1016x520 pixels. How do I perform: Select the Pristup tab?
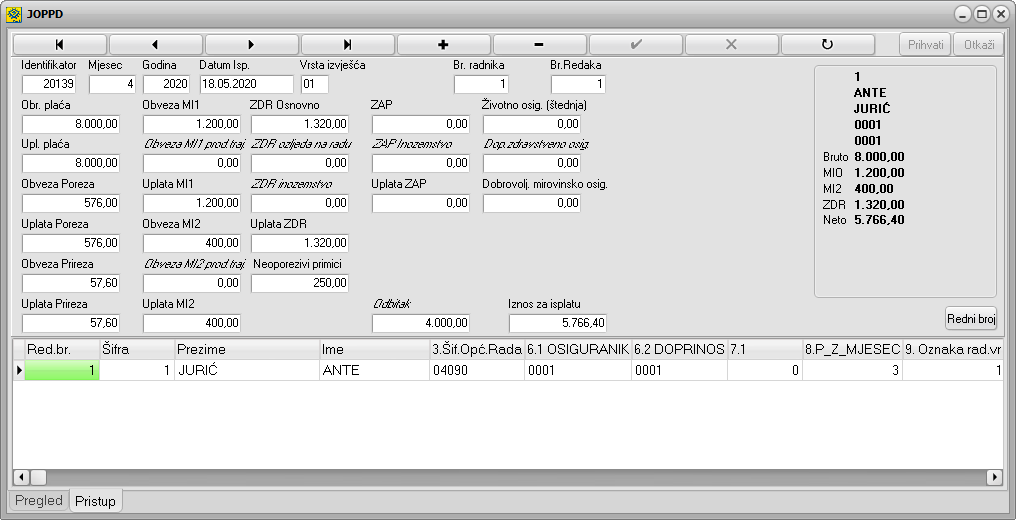pyautogui.click(x=95, y=501)
